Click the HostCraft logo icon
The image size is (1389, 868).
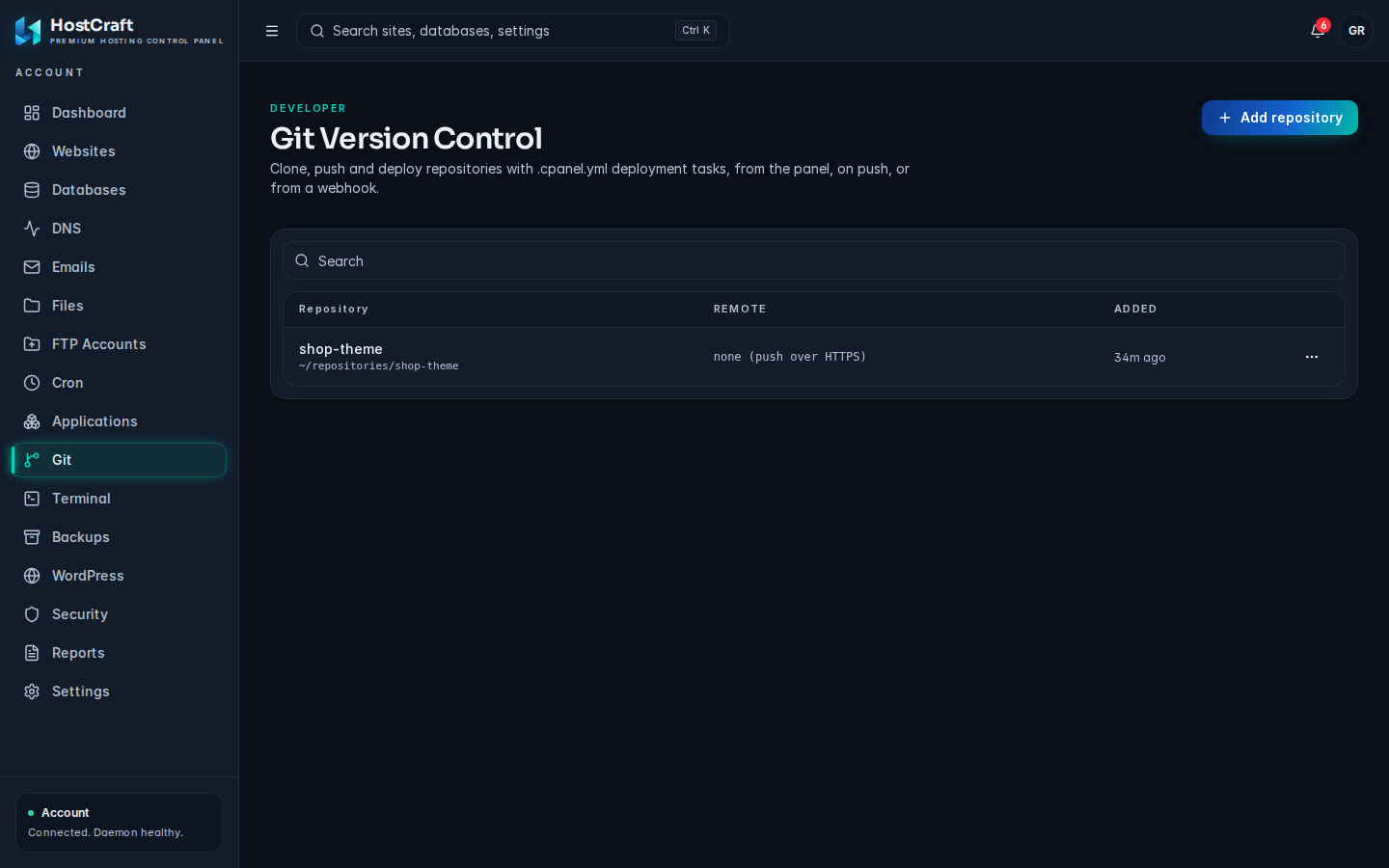tap(28, 31)
